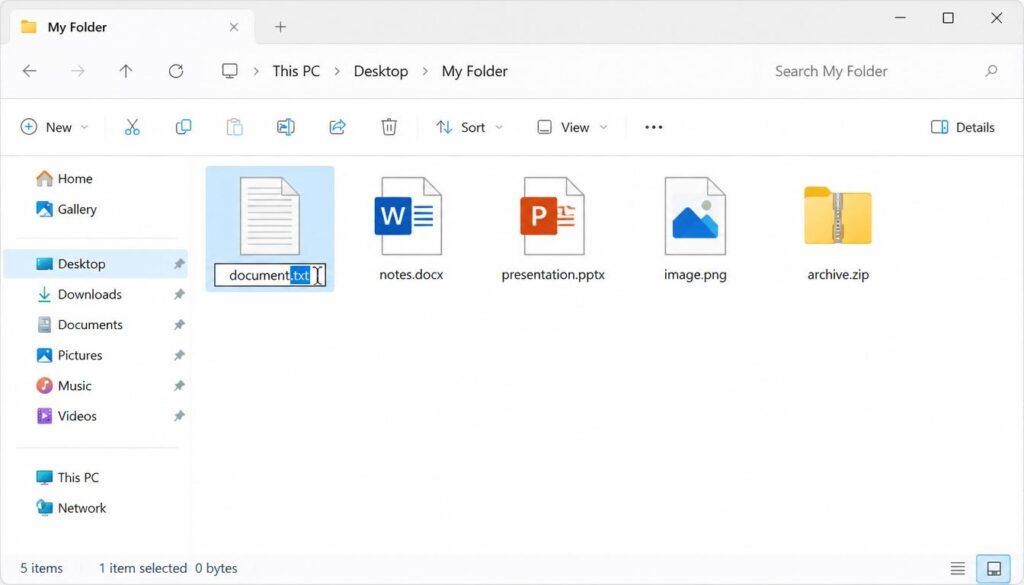Unpin Pictures using its pin icon
This screenshot has height=585, width=1024.
179,356
